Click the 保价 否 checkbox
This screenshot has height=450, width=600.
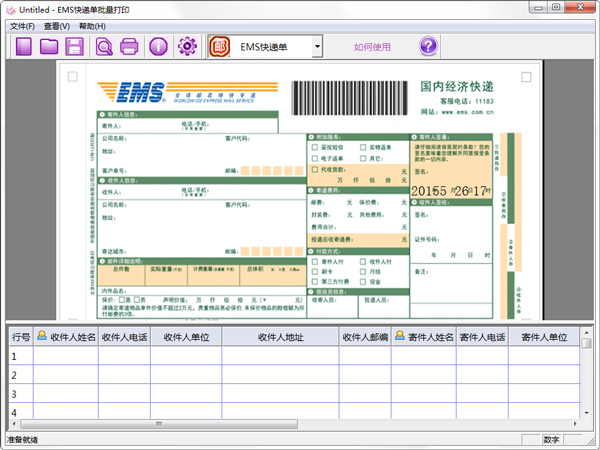pos(137,300)
